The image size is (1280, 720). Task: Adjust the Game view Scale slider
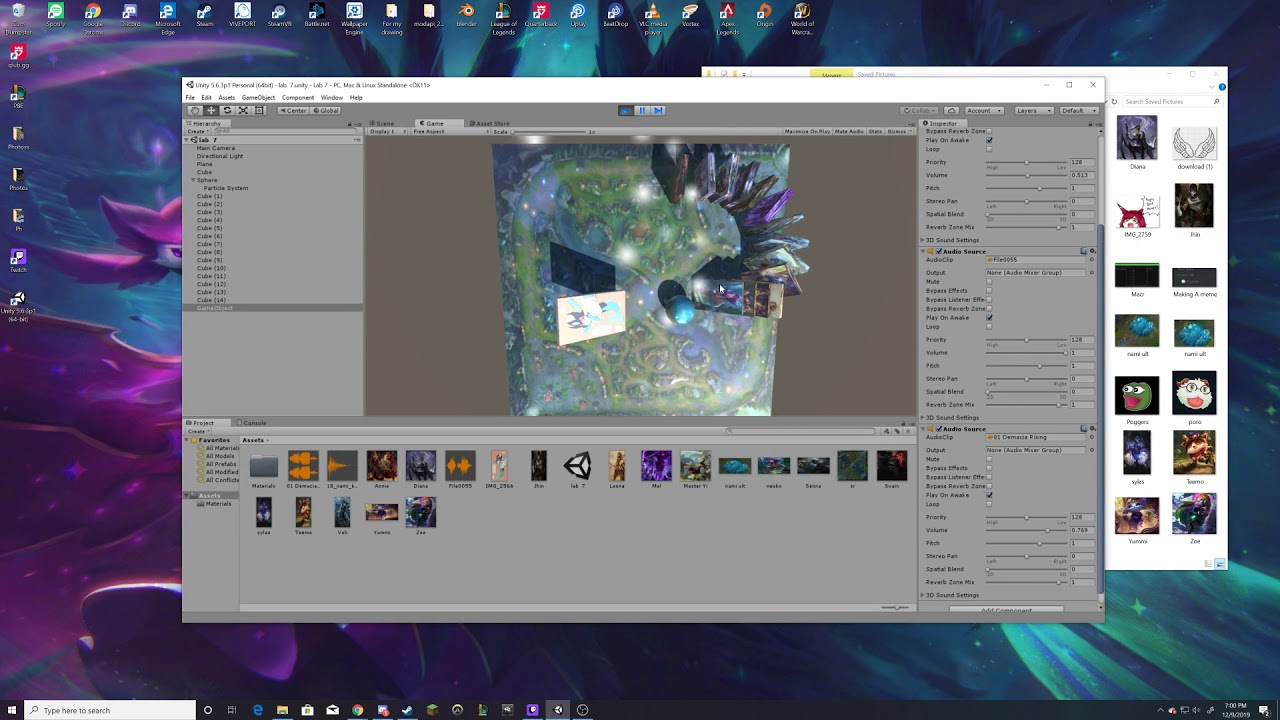click(549, 131)
